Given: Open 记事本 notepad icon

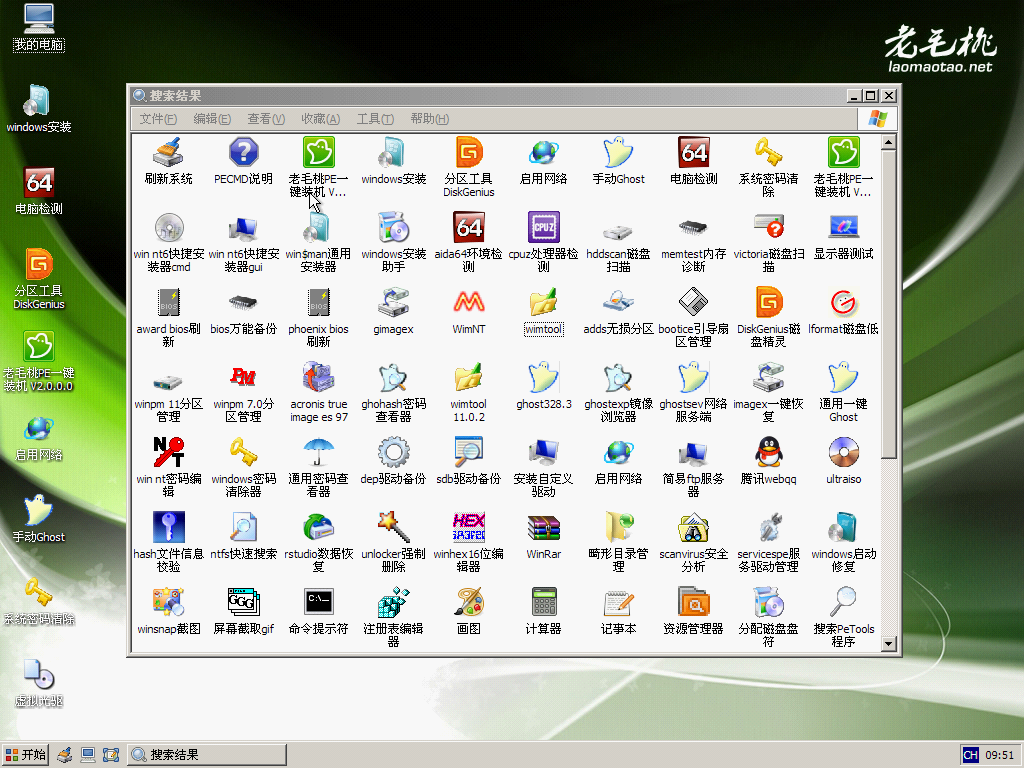Looking at the screenshot, I should coord(618,602).
